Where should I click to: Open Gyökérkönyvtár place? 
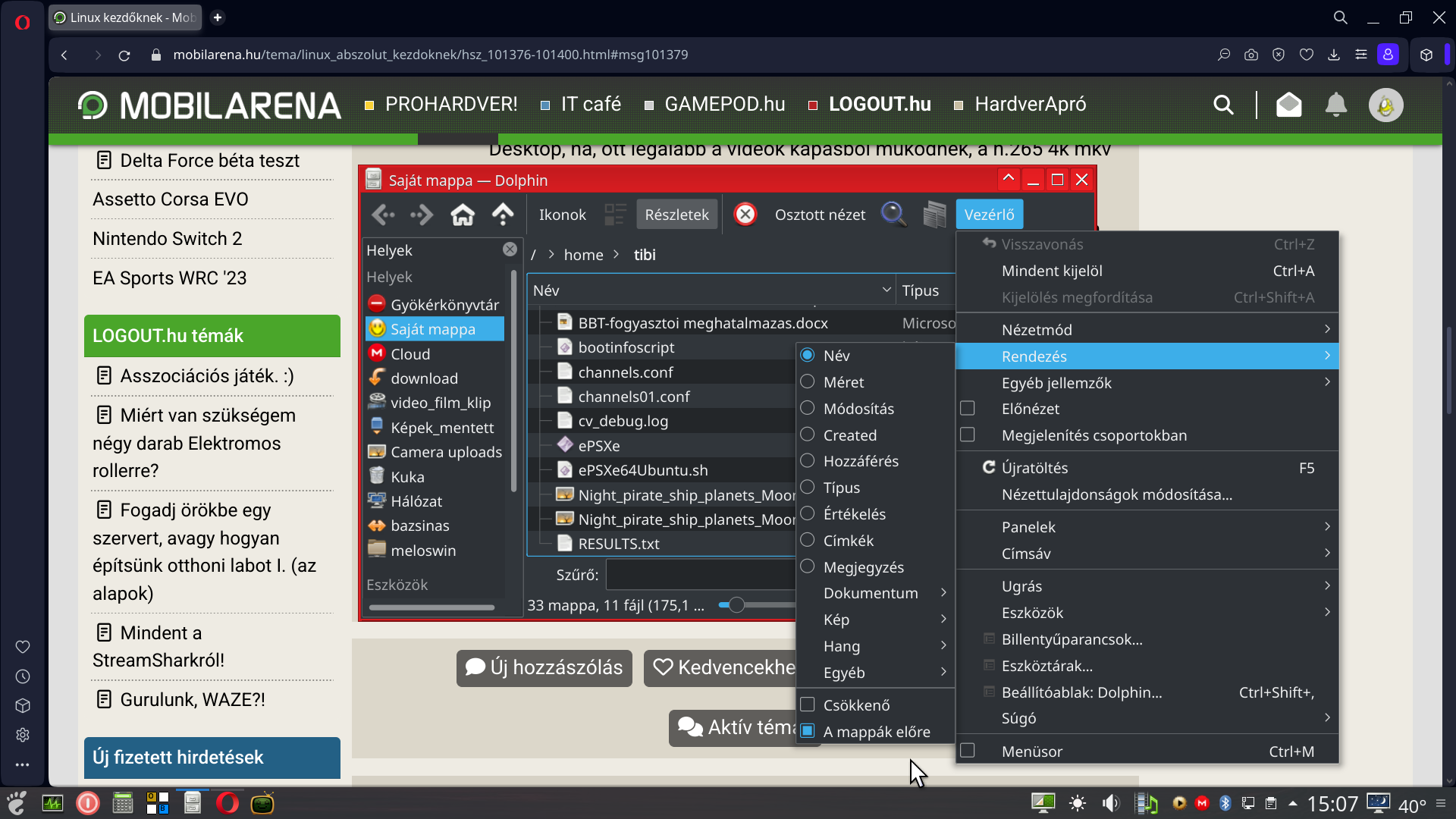coord(435,305)
